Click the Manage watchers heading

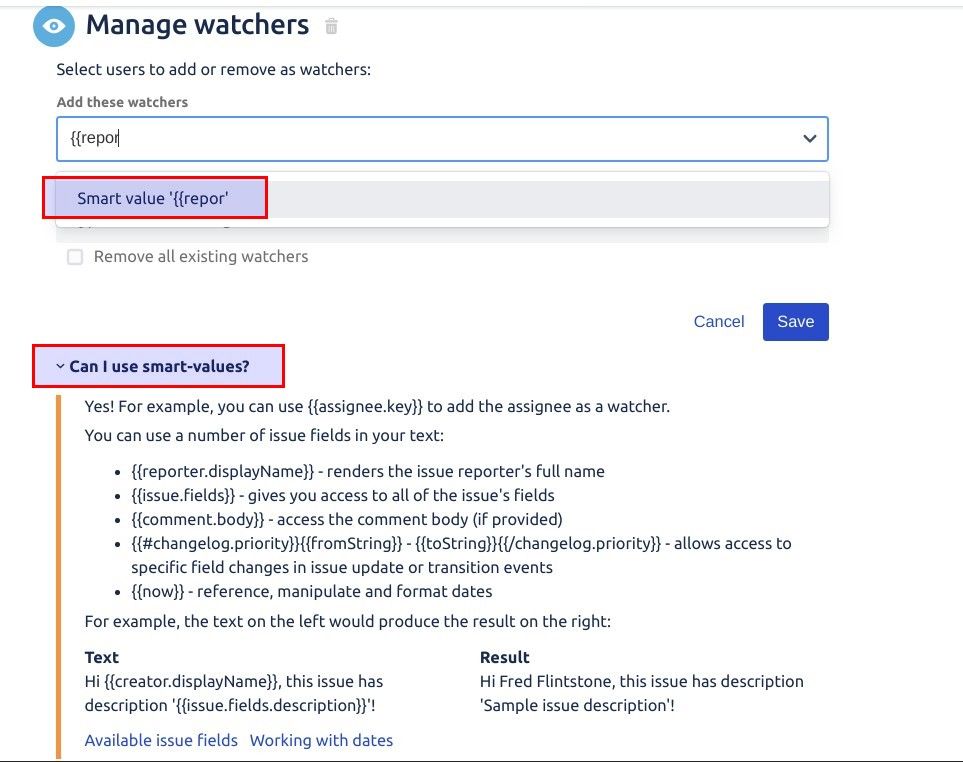tap(197, 25)
